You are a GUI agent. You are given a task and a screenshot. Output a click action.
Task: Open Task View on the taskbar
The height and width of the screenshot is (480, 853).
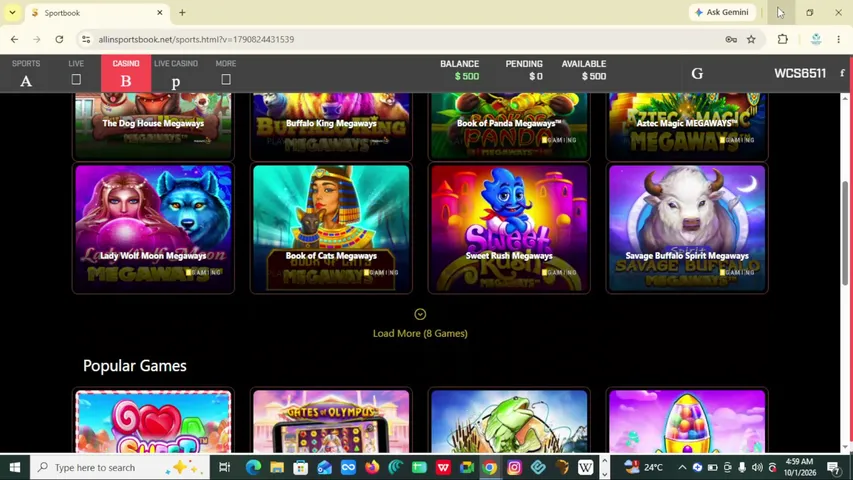click(224, 467)
